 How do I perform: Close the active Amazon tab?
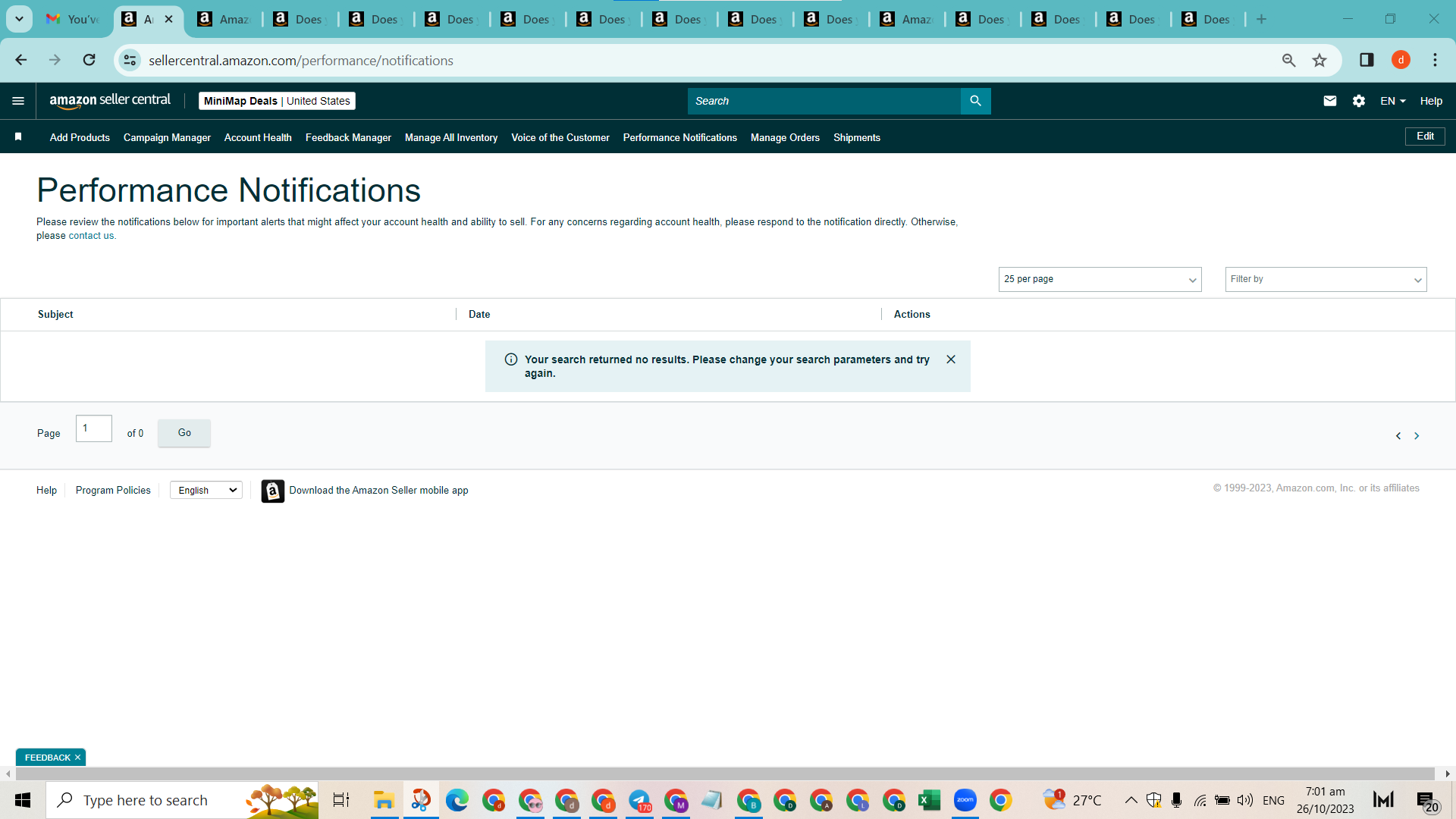(168, 19)
